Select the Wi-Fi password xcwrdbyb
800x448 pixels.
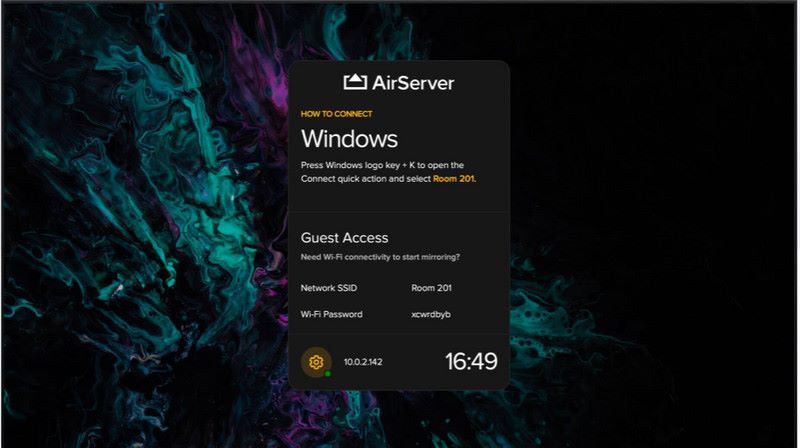[x=431, y=314]
